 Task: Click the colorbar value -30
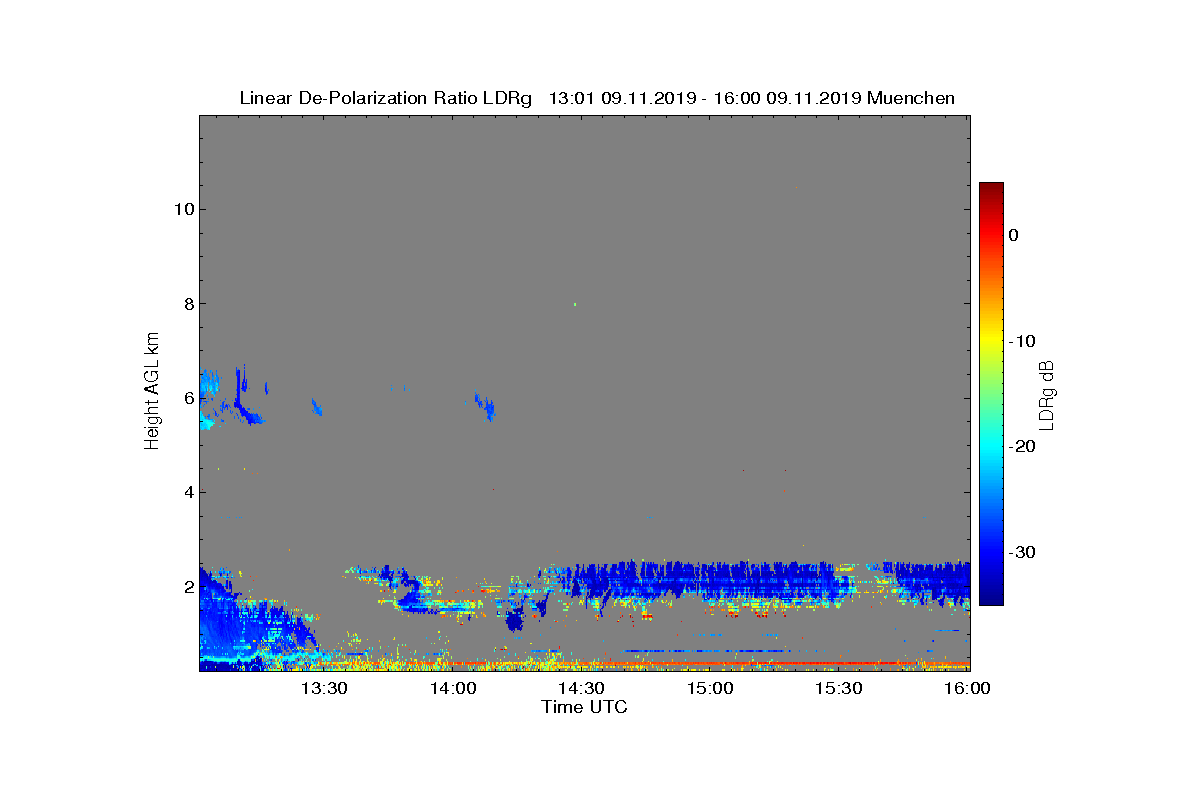tap(1021, 552)
